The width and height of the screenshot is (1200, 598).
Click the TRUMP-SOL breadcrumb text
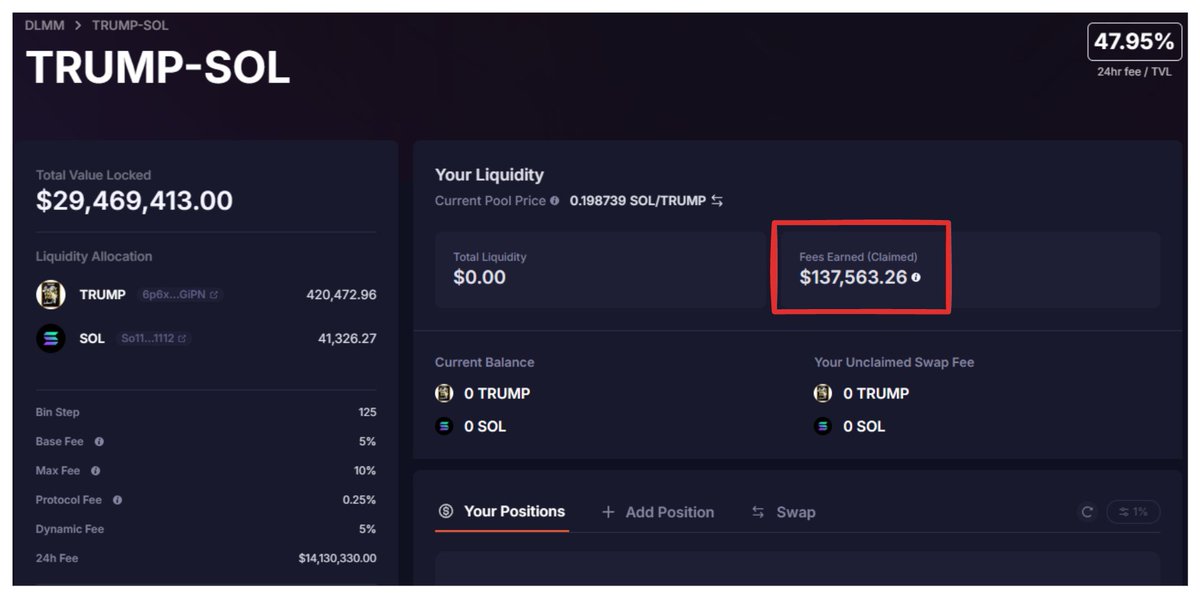click(130, 25)
